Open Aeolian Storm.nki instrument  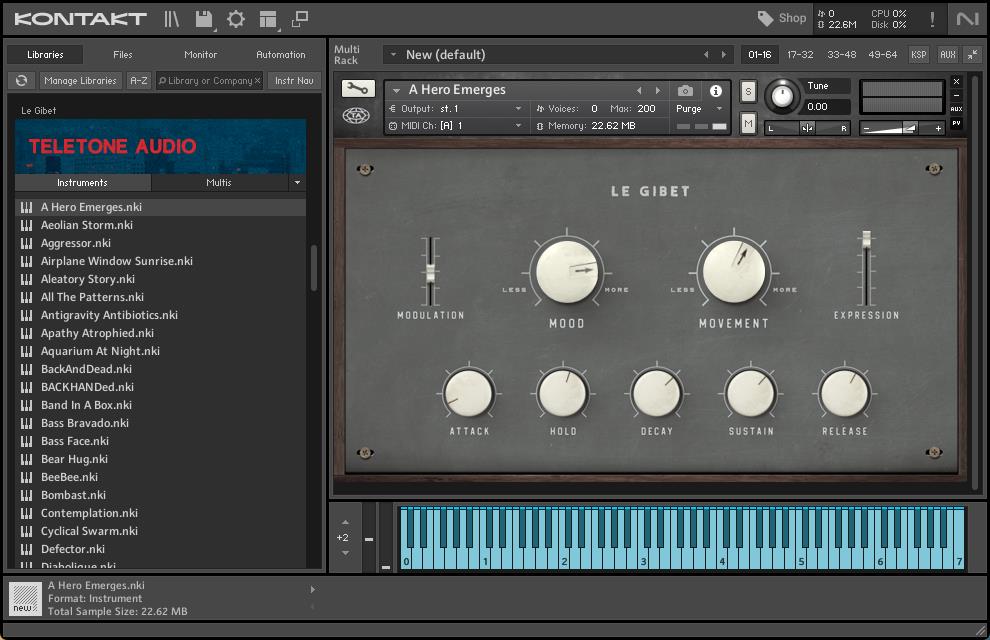pos(86,225)
